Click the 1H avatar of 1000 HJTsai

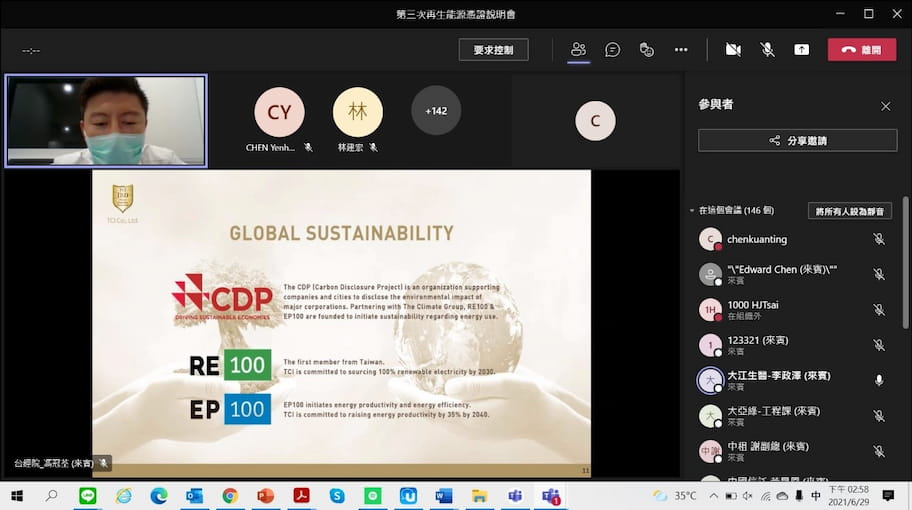click(710, 310)
